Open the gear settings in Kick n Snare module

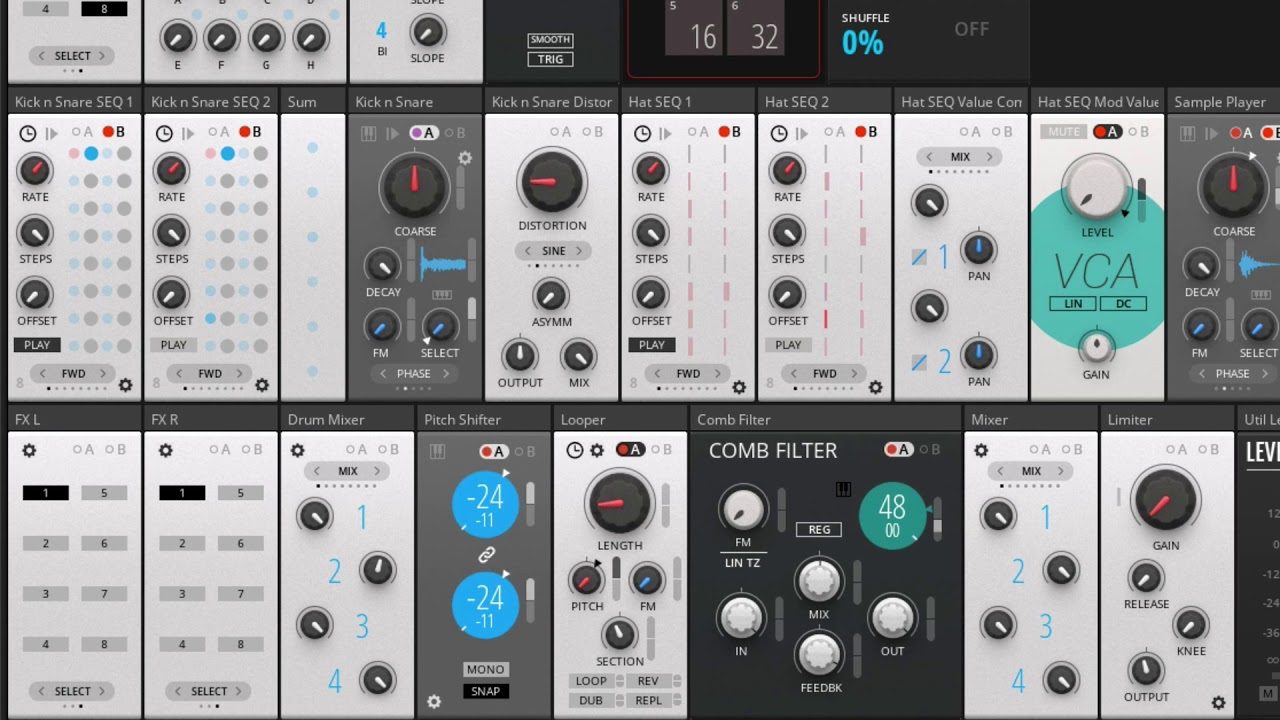[x=465, y=158]
